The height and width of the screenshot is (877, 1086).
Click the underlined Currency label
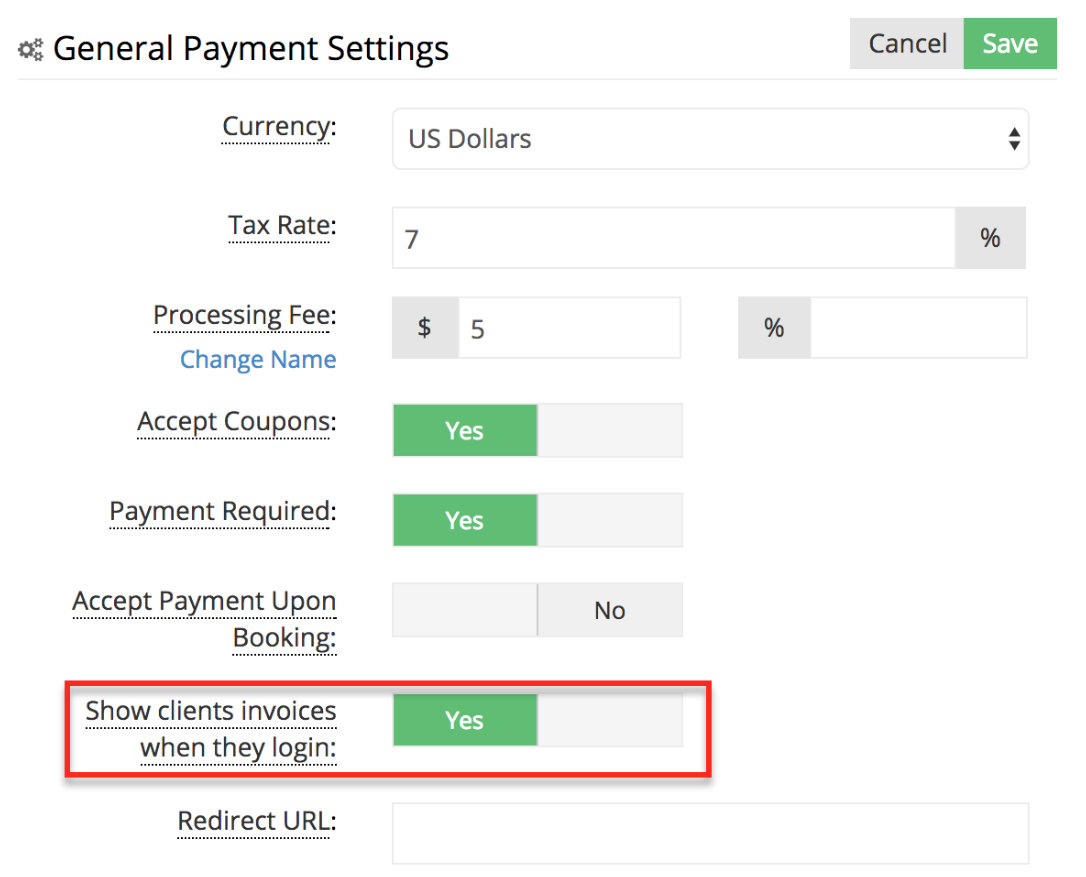[276, 126]
